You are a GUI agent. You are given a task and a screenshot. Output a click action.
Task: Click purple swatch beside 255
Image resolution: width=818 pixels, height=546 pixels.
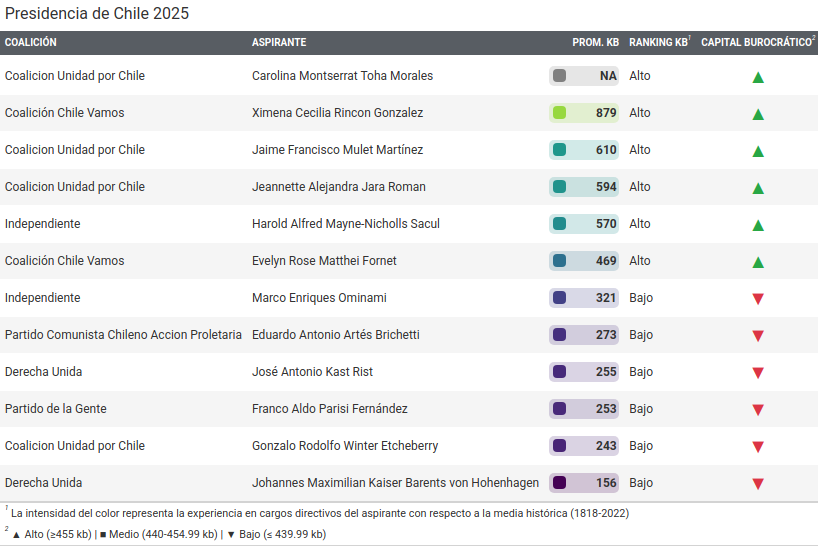pos(559,372)
